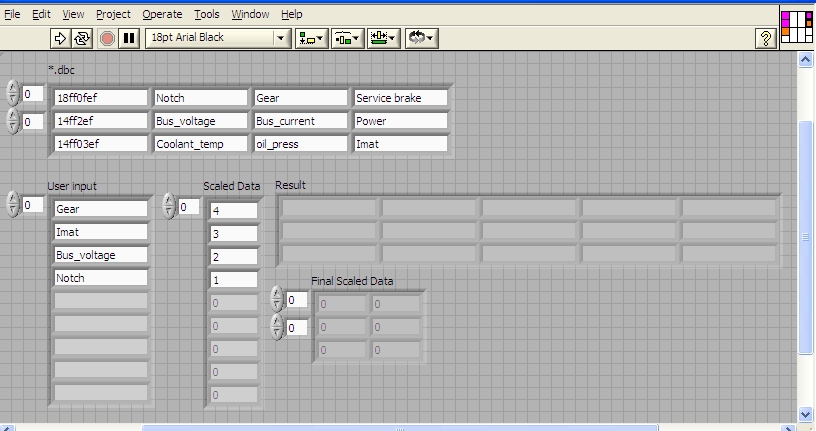
Task: Open the Operate menu
Action: [x=162, y=14]
